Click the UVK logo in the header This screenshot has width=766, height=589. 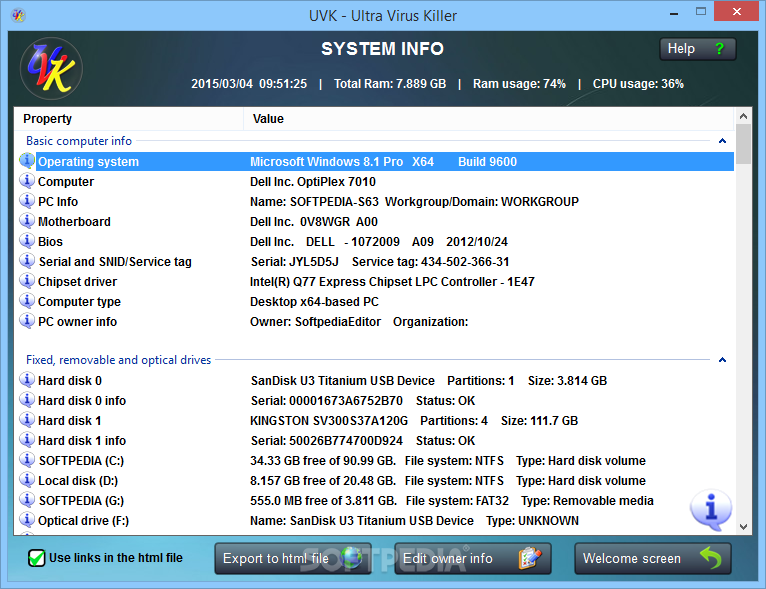pyautogui.click(x=51, y=69)
